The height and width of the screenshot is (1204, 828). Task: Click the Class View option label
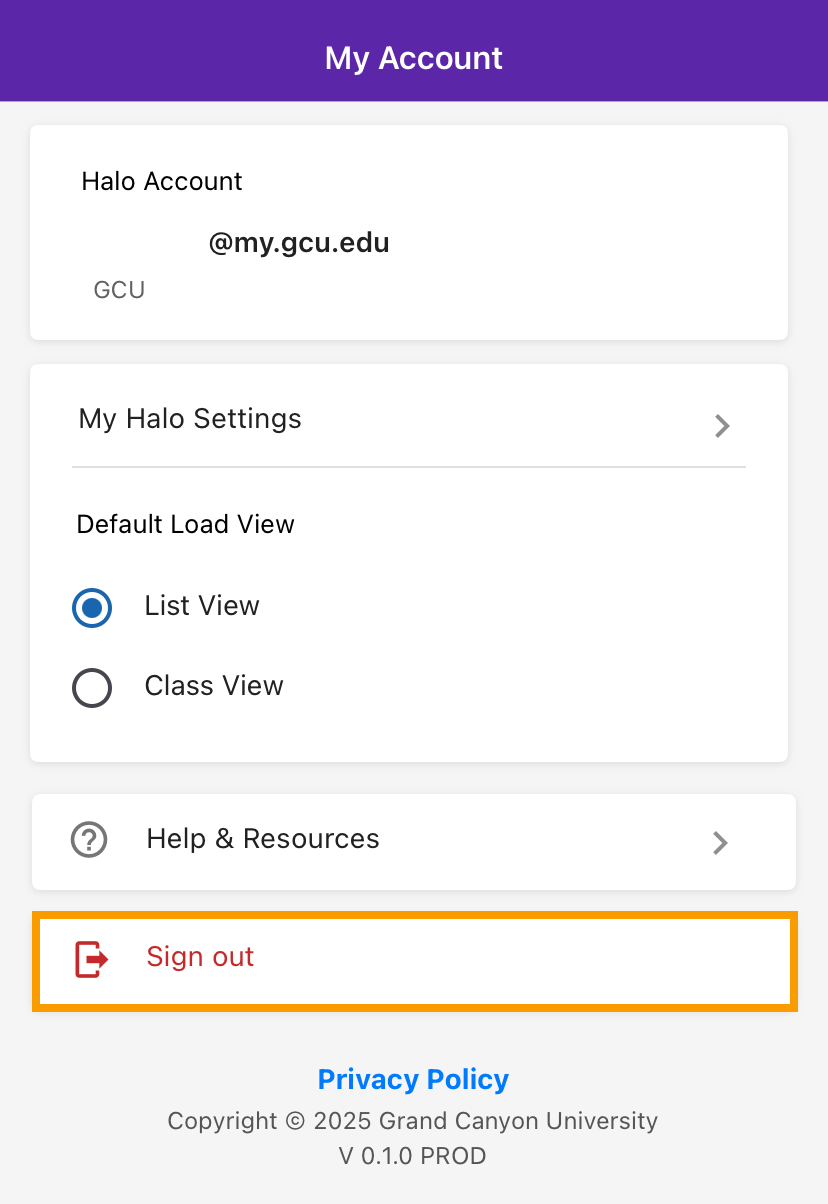(214, 686)
